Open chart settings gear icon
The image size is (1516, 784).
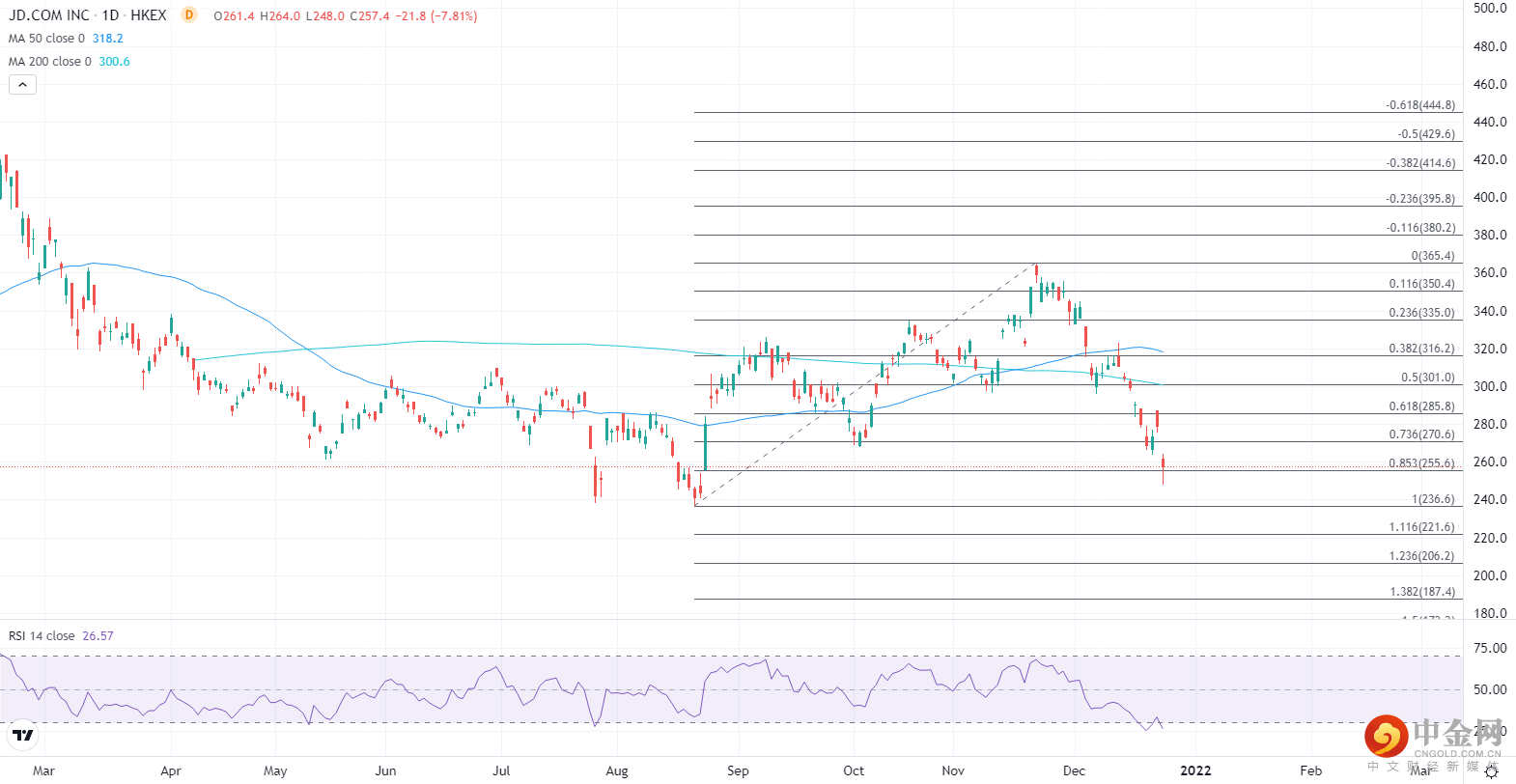click(1491, 771)
